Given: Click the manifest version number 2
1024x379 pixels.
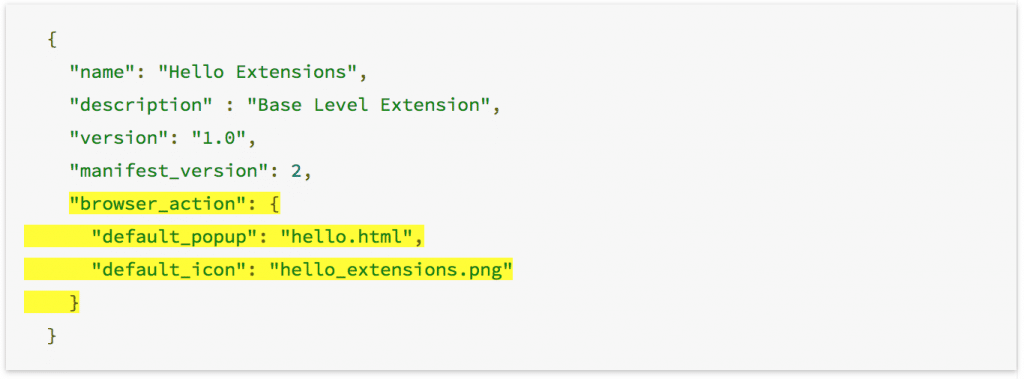Looking at the screenshot, I should coord(296,171).
